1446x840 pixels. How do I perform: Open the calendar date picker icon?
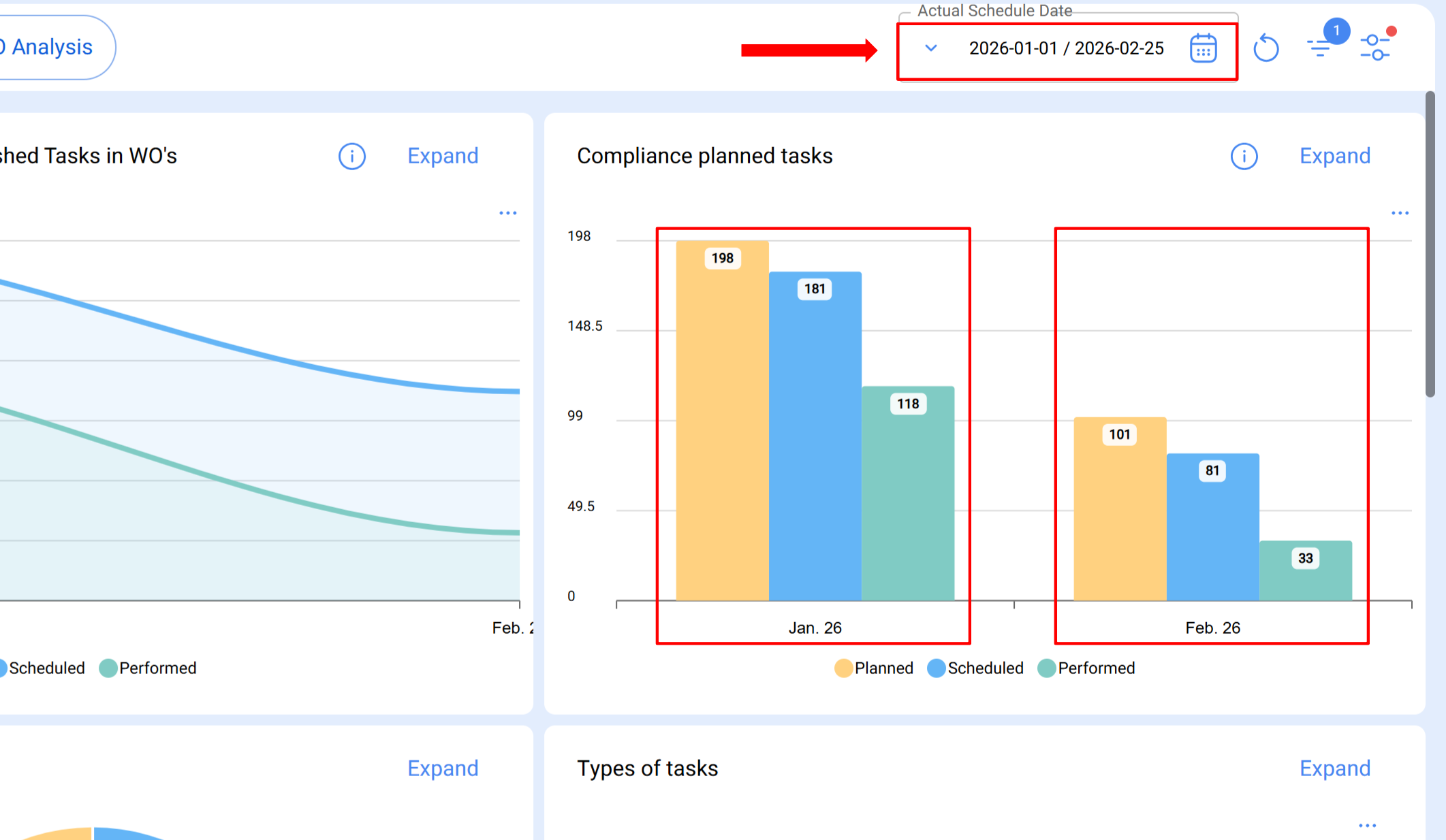coord(1203,48)
